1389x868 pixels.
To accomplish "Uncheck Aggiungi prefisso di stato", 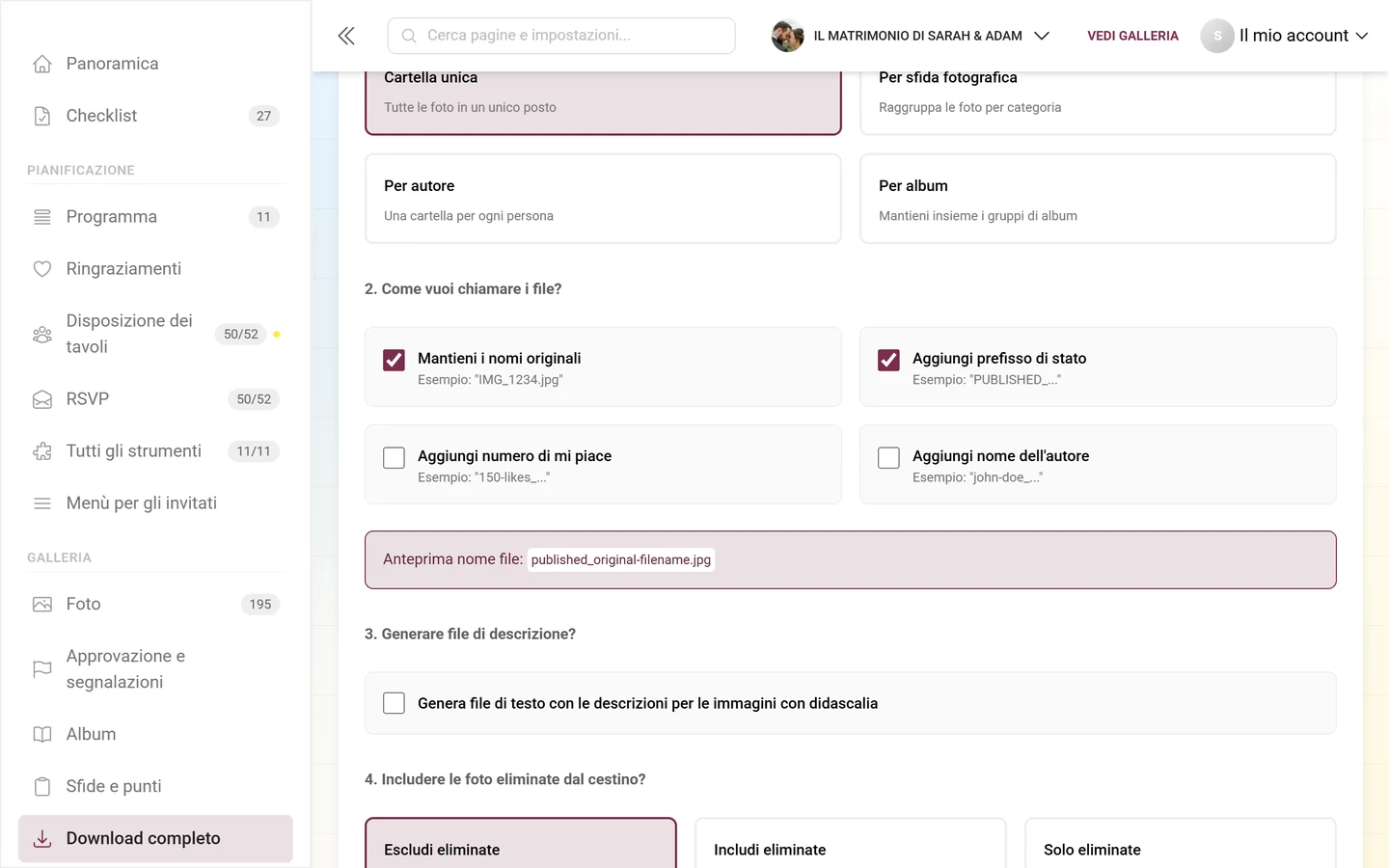I will (888, 360).
